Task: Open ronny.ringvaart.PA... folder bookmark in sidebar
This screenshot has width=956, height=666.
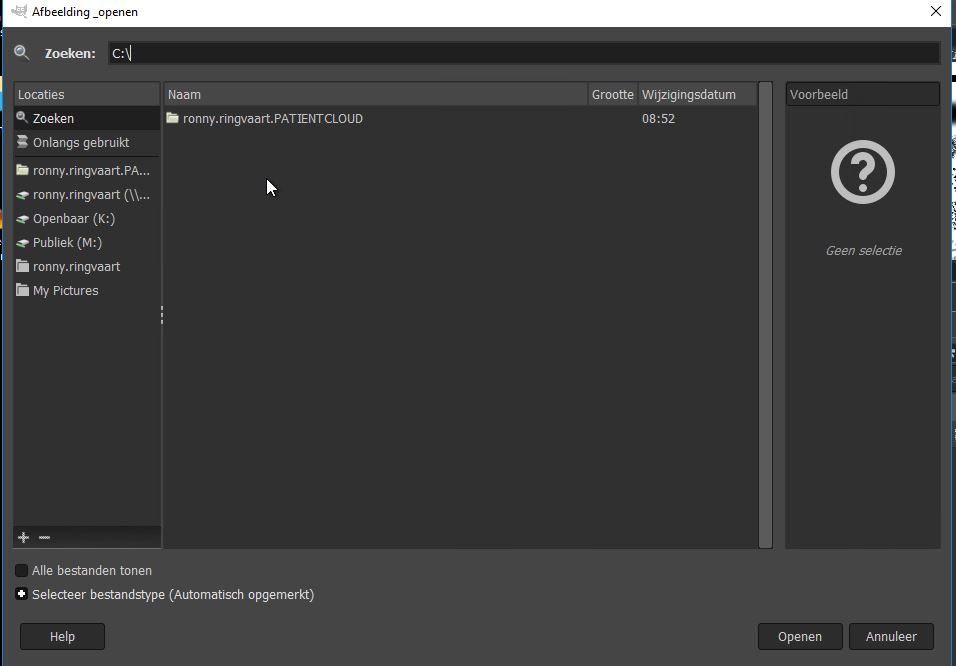Action: [90, 170]
